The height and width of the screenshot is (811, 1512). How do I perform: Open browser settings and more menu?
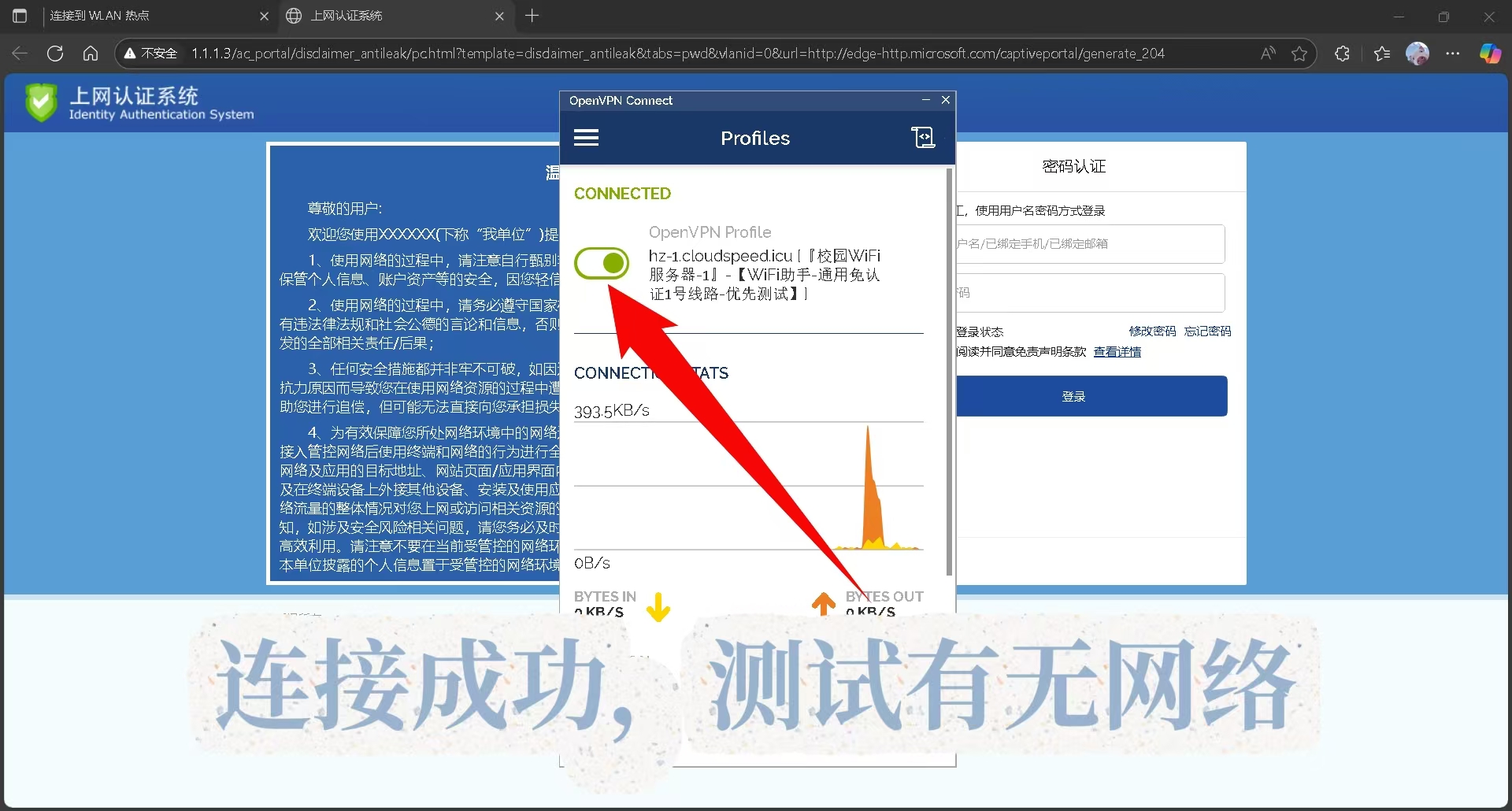(1453, 54)
